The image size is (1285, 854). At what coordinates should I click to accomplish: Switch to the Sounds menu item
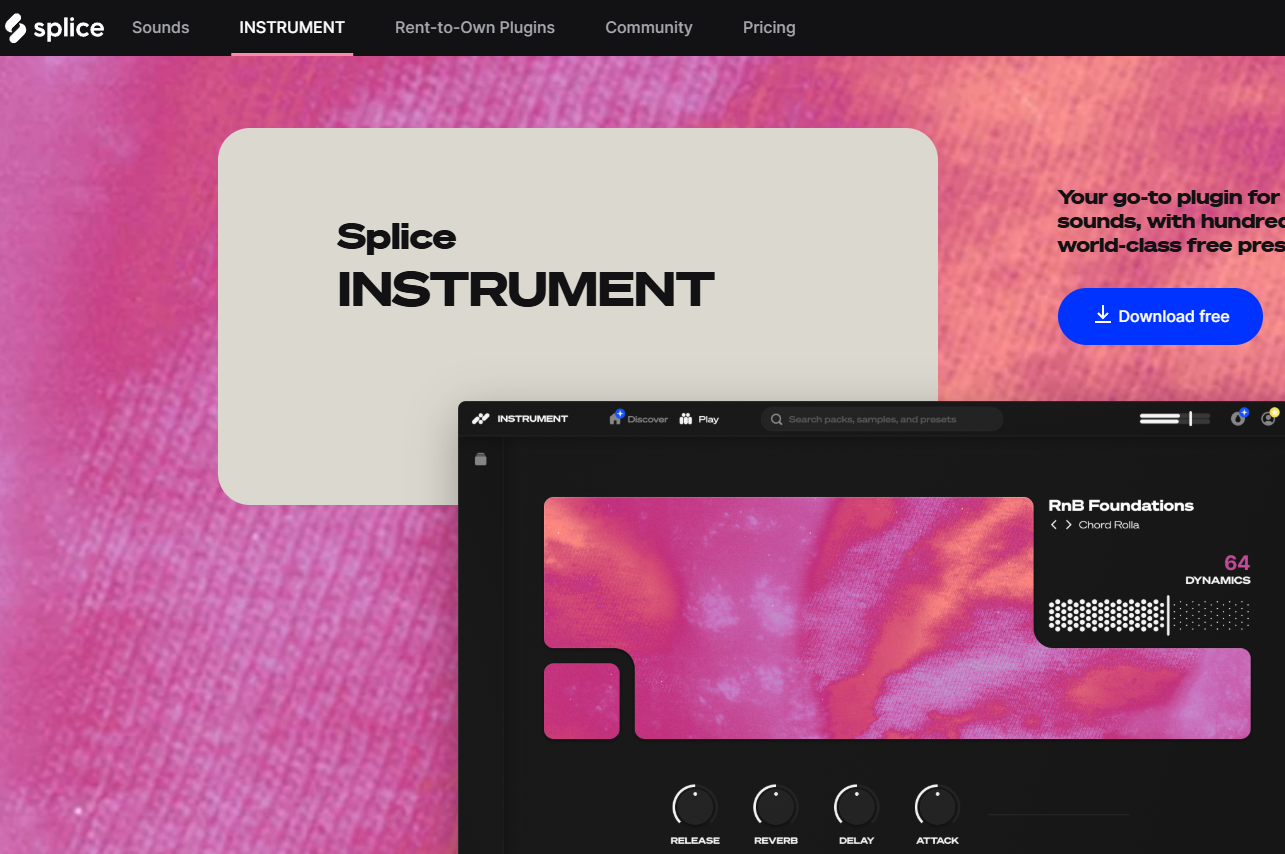point(160,27)
